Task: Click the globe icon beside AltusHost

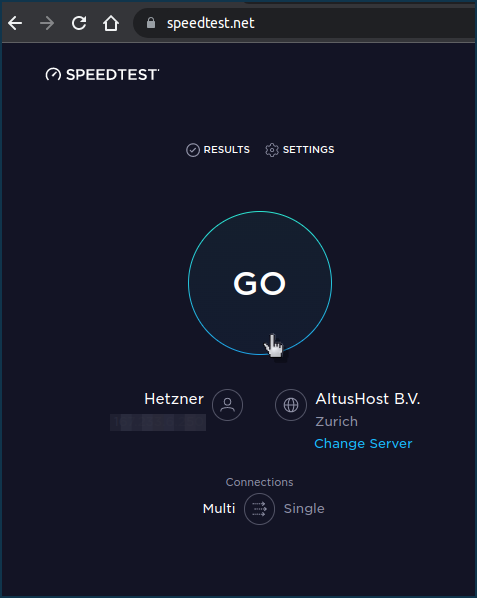Action: tap(291, 405)
